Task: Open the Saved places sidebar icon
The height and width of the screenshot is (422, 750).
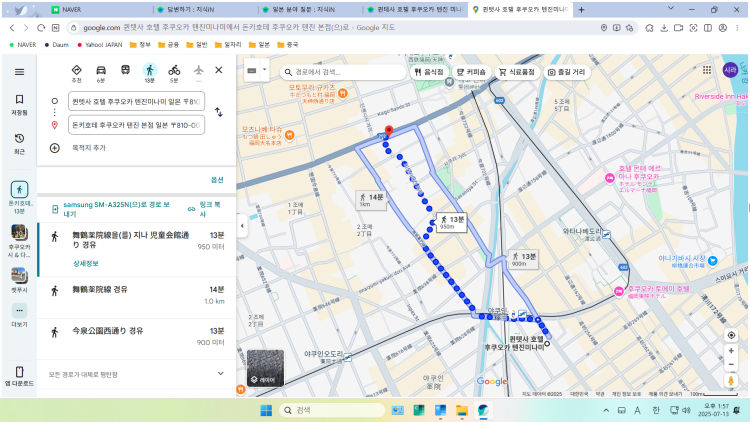Action: coord(19,104)
